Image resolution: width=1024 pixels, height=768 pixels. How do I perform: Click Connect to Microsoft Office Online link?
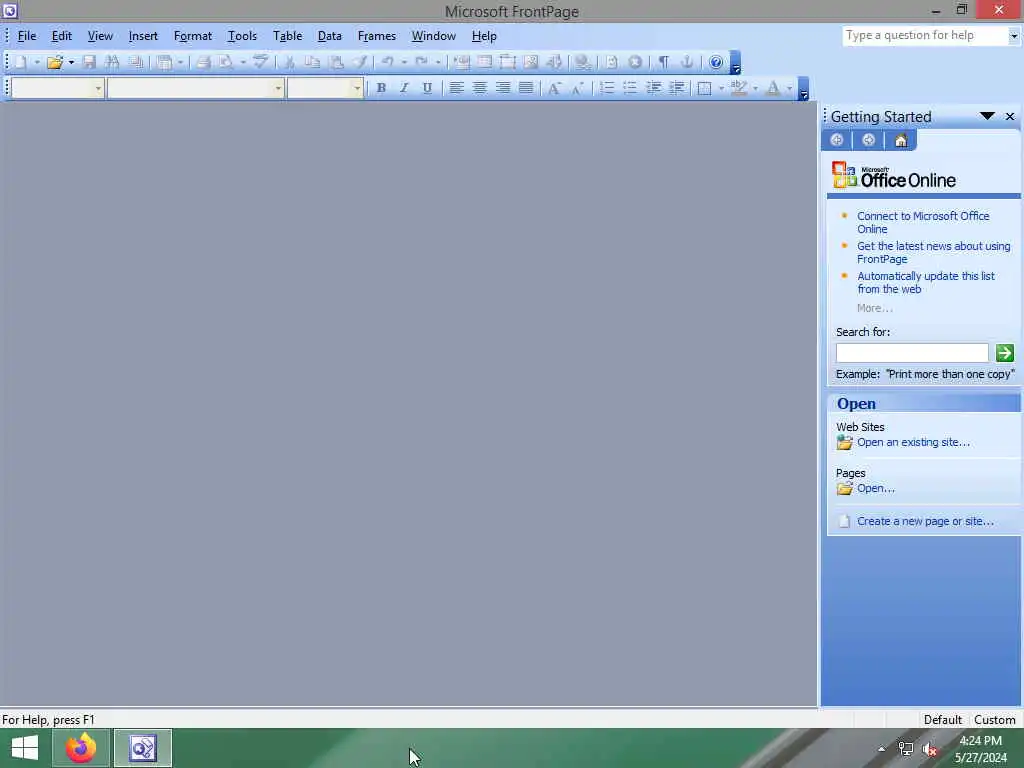point(923,223)
